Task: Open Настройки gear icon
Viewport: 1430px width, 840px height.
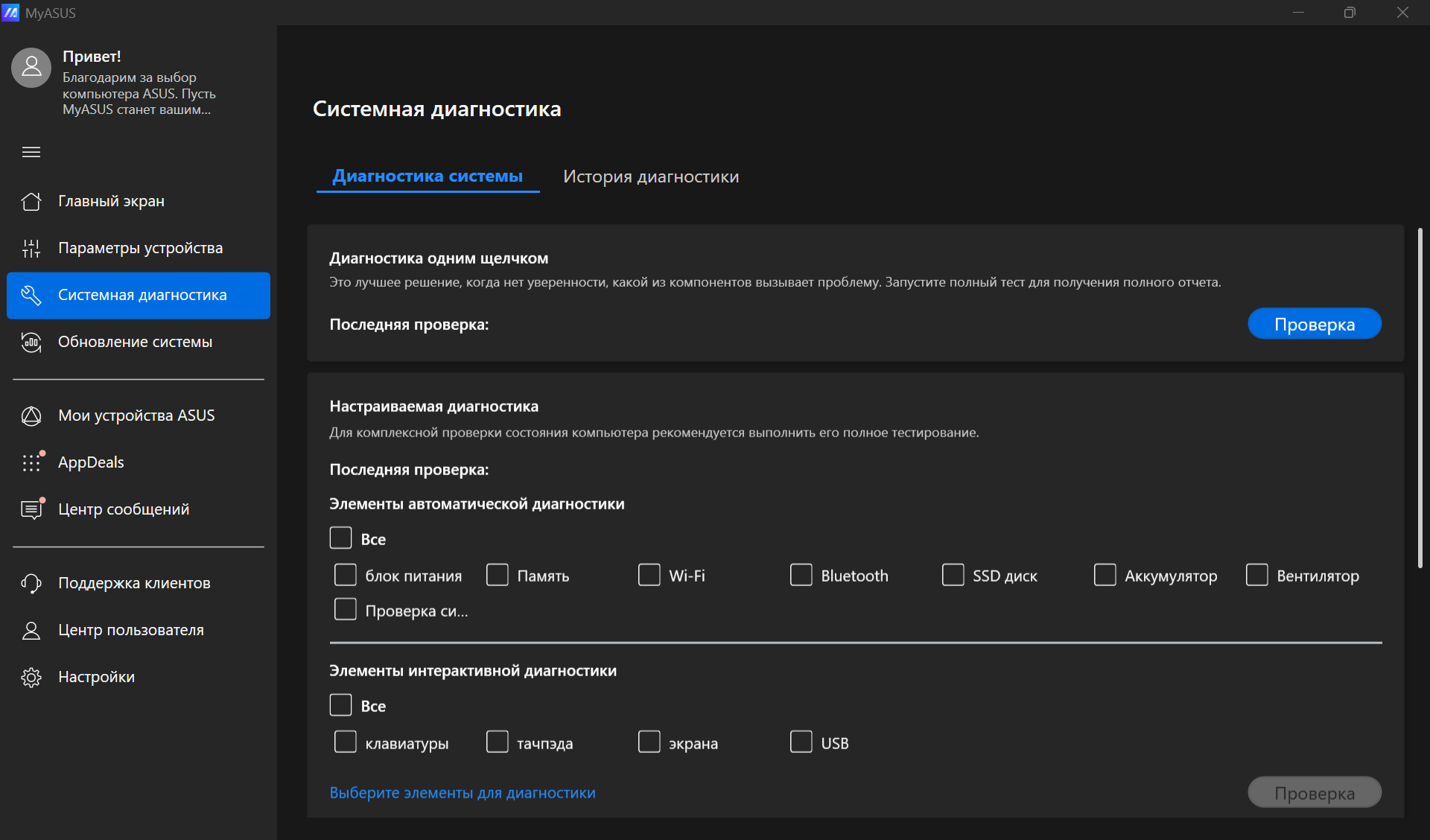Action: pos(31,677)
